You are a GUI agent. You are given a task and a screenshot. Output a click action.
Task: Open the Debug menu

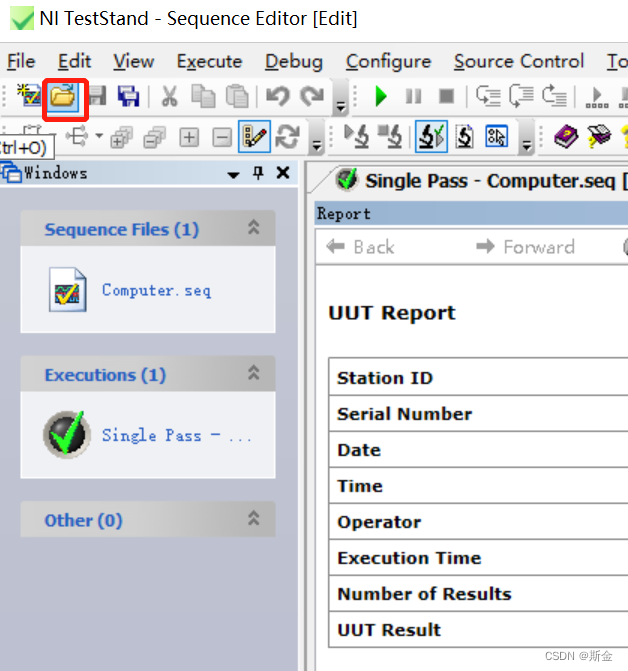point(293,61)
